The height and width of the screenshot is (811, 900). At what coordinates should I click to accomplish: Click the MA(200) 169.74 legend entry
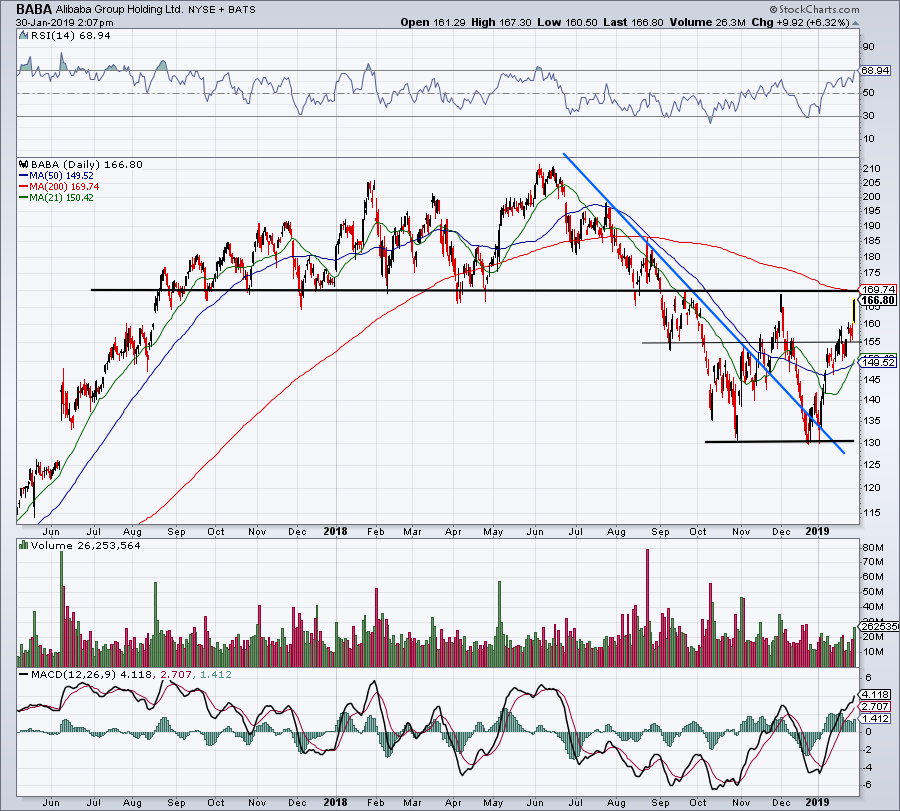coord(59,187)
